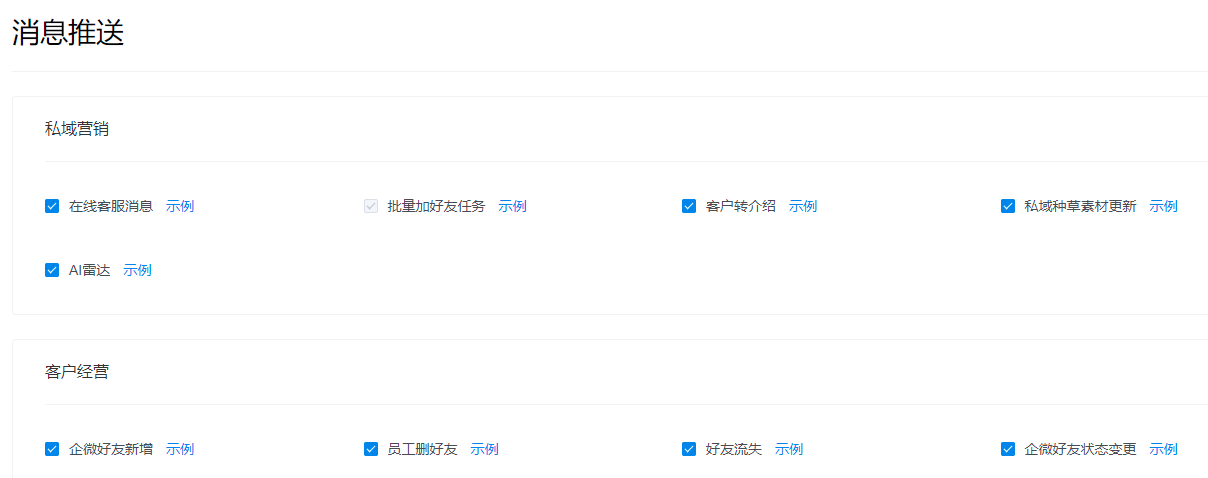Click the 好友流失 label text
Screen dimensions: 1208x478
(734, 449)
